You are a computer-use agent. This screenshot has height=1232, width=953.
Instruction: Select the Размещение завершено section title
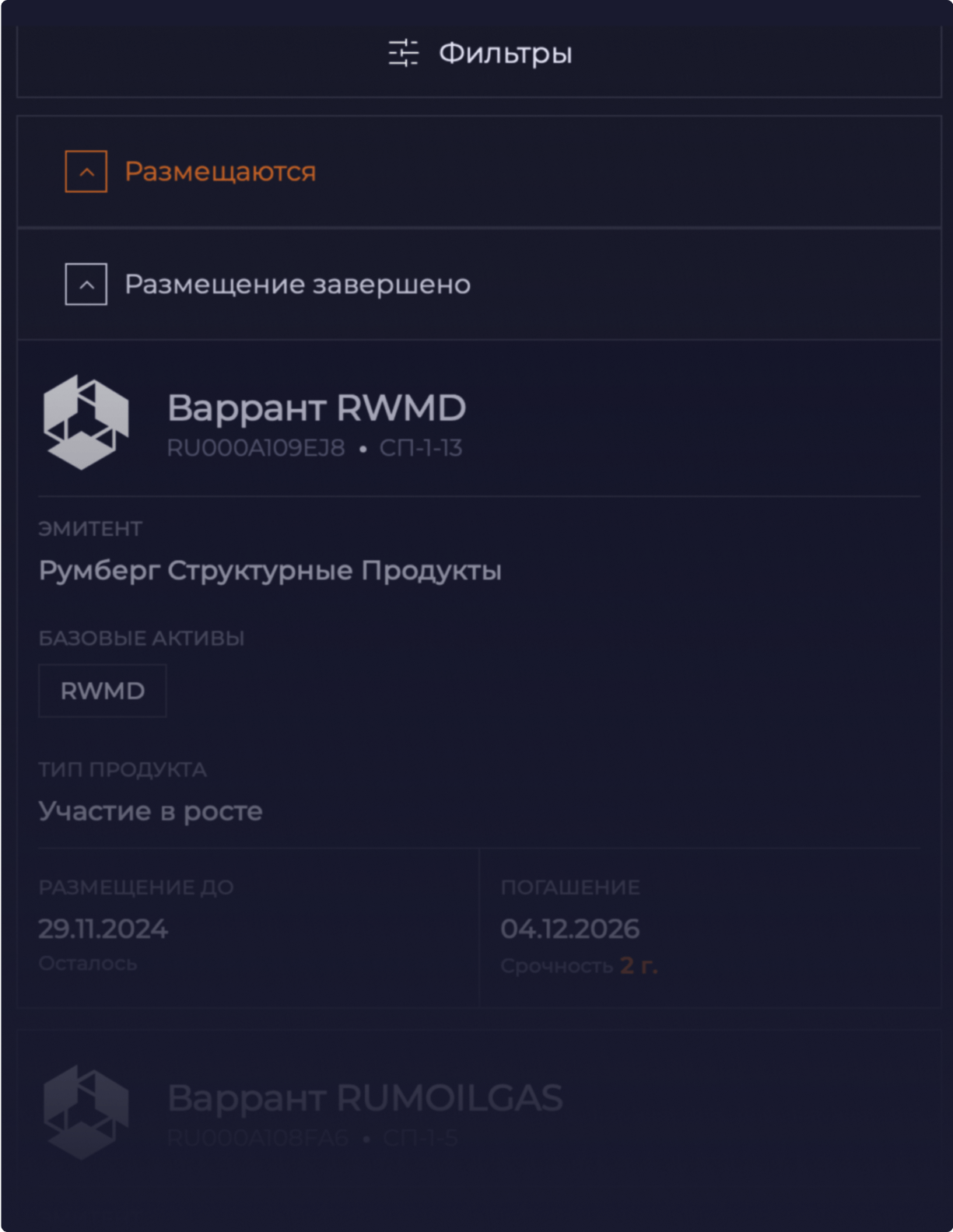click(x=297, y=284)
